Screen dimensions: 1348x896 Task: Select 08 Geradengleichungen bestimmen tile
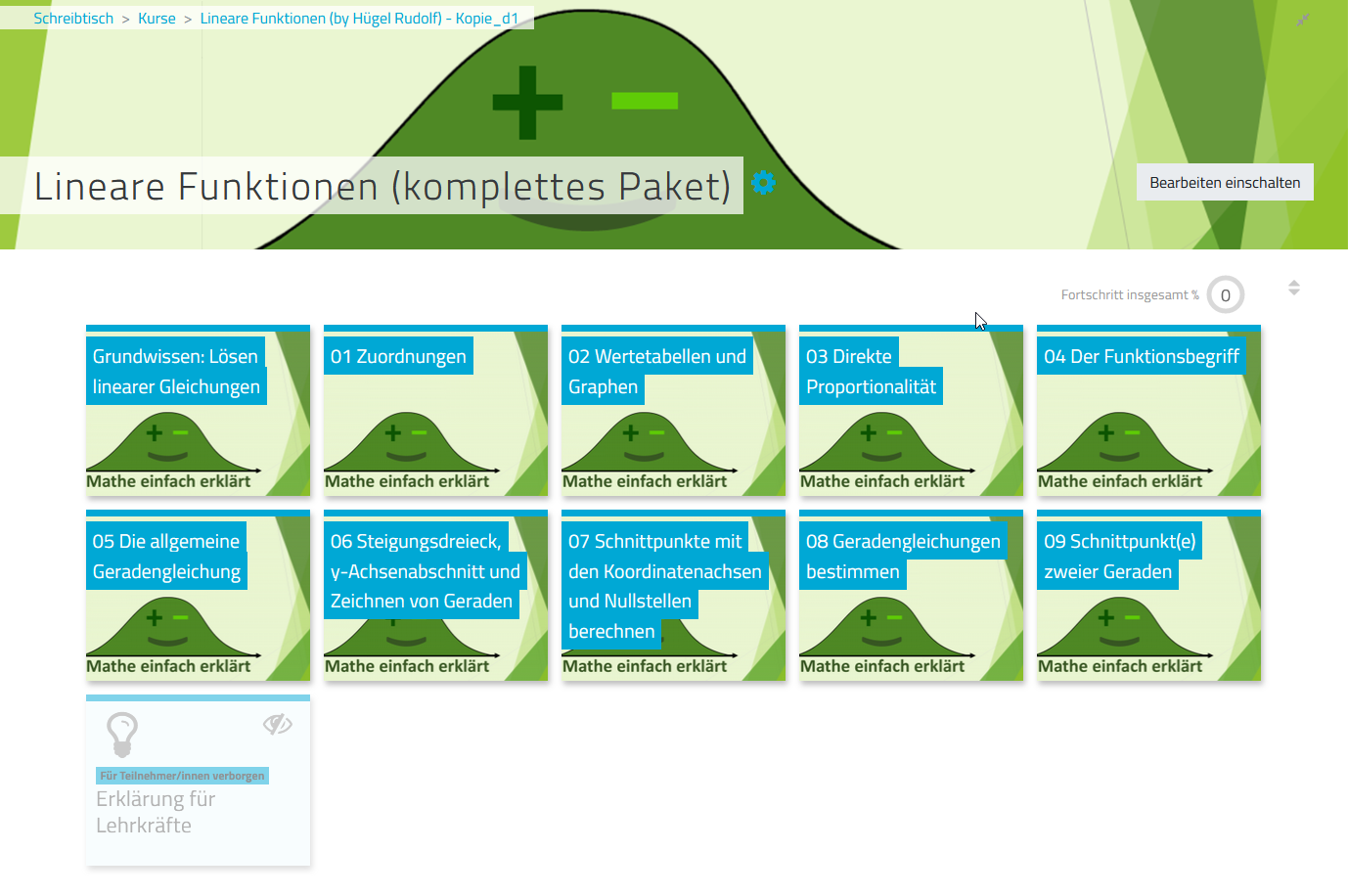pyautogui.click(x=911, y=596)
